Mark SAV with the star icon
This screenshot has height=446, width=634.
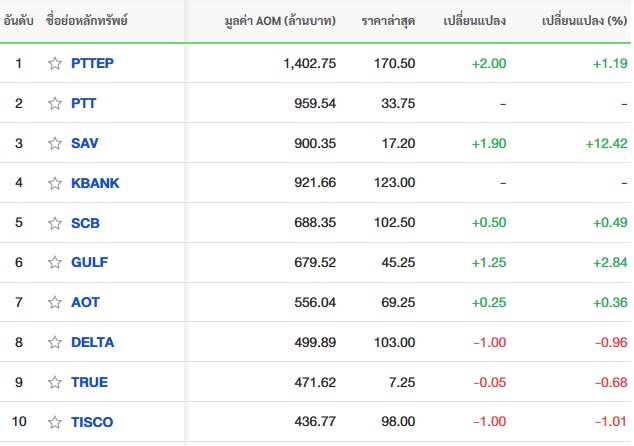coord(55,144)
